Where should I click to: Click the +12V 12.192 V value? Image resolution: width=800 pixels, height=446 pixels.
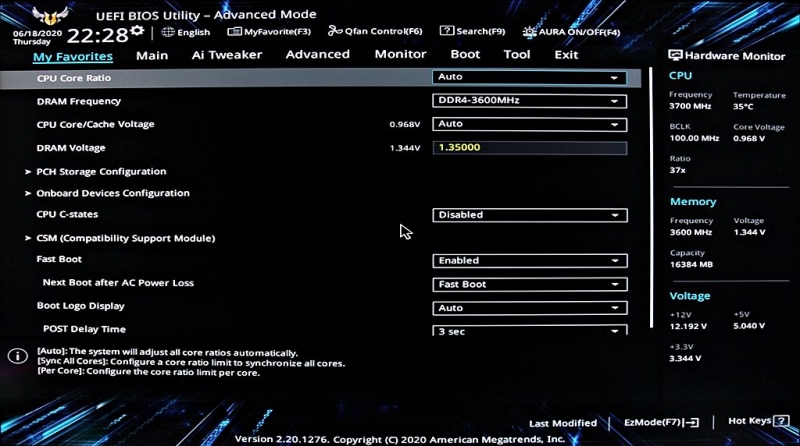(x=688, y=326)
